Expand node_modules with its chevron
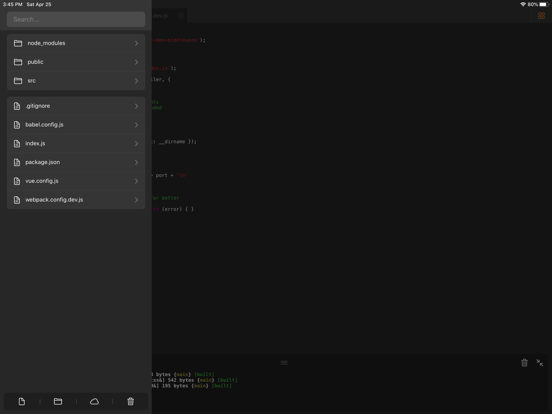Screen dimensions: 552x414 click(136, 43)
